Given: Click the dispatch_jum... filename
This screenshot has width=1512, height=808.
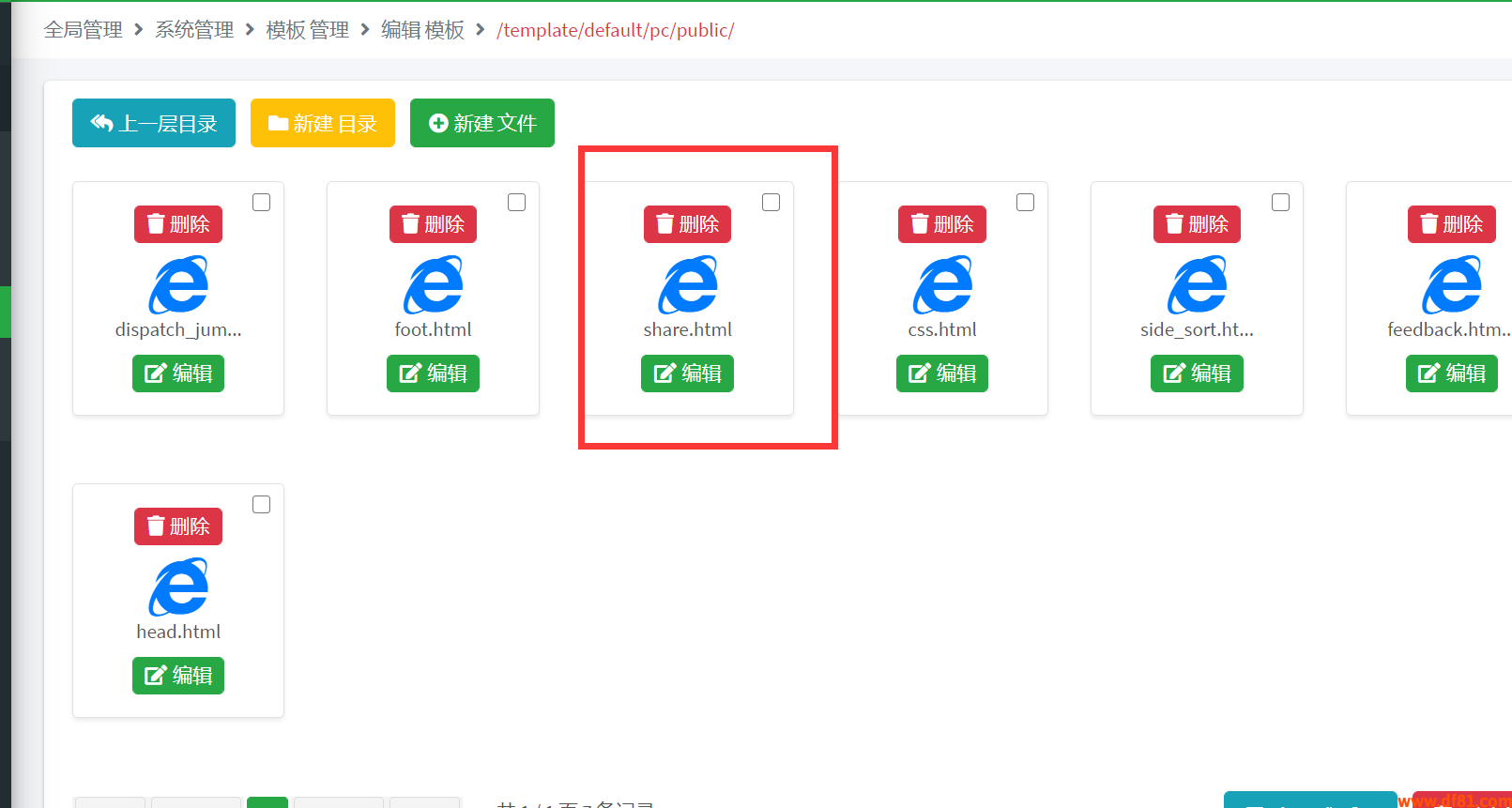Looking at the screenshot, I should (178, 329).
